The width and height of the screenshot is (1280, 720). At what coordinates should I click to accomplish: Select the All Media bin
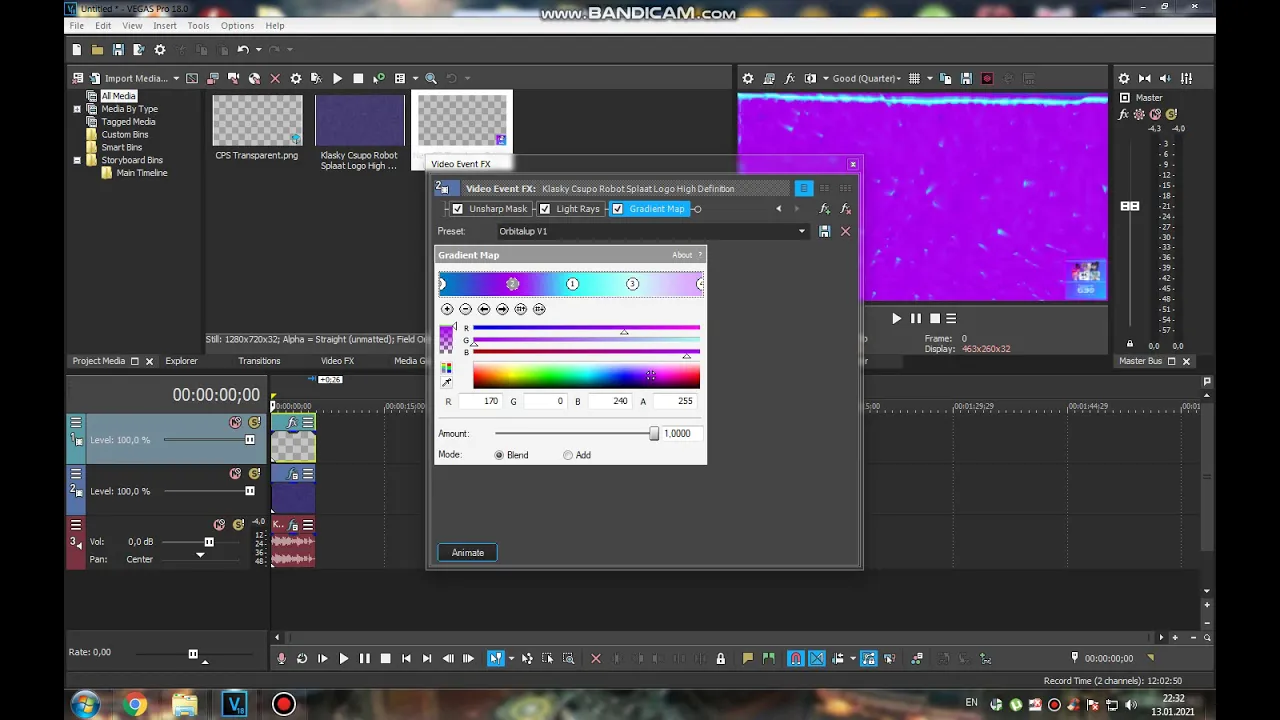point(118,96)
